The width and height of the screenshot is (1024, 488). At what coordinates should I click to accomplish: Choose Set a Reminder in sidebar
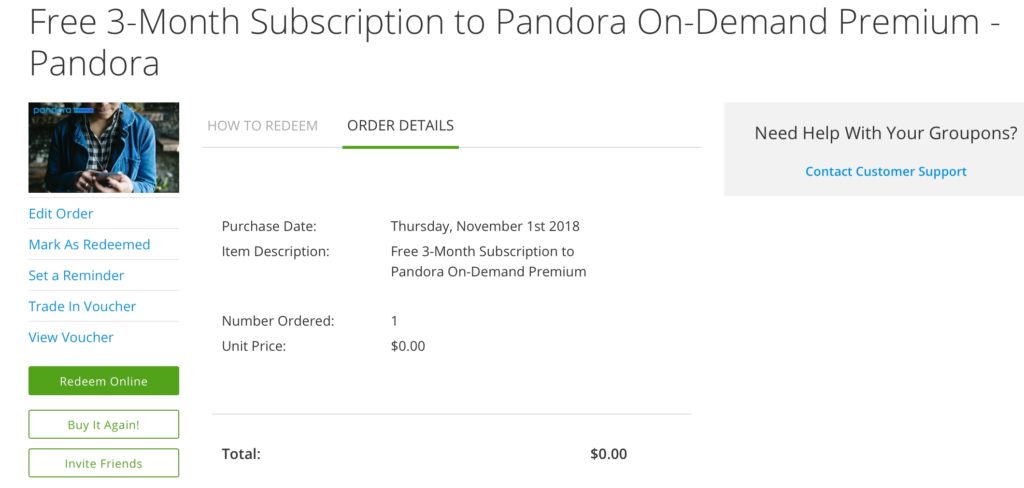click(76, 276)
